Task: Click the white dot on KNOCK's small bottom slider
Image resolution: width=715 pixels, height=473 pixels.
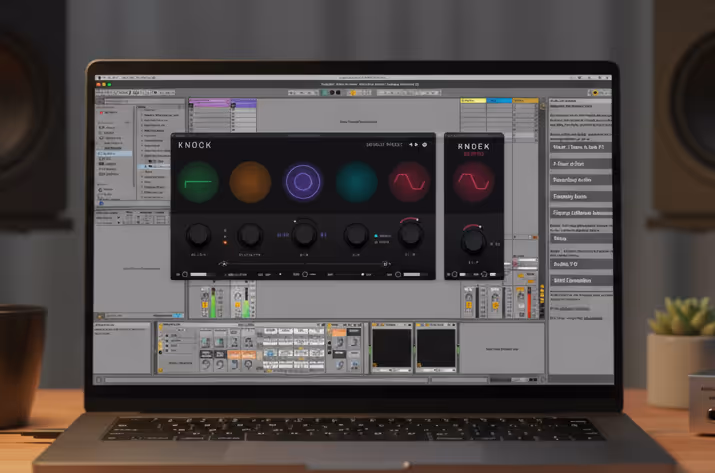Action: point(363,275)
